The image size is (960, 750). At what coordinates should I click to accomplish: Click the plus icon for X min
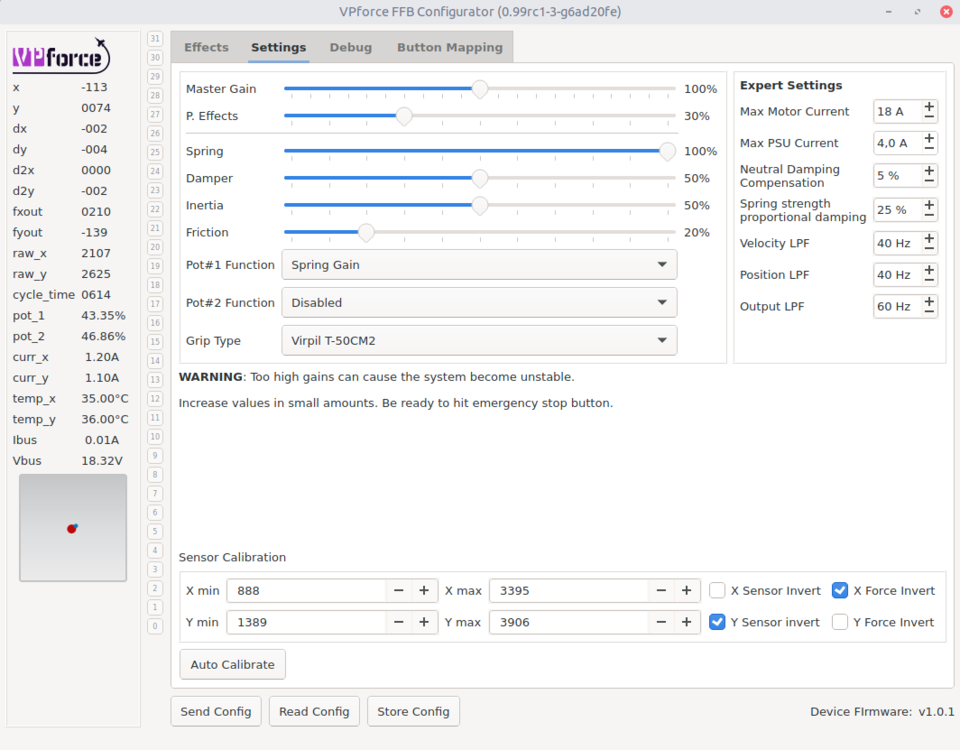coord(424,591)
